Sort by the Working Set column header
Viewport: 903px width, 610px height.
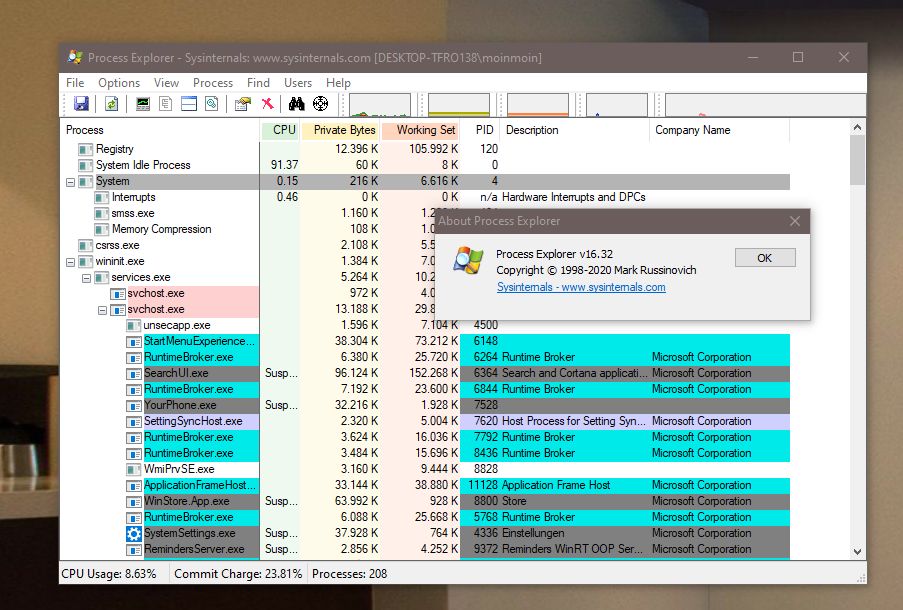[420, 130]
